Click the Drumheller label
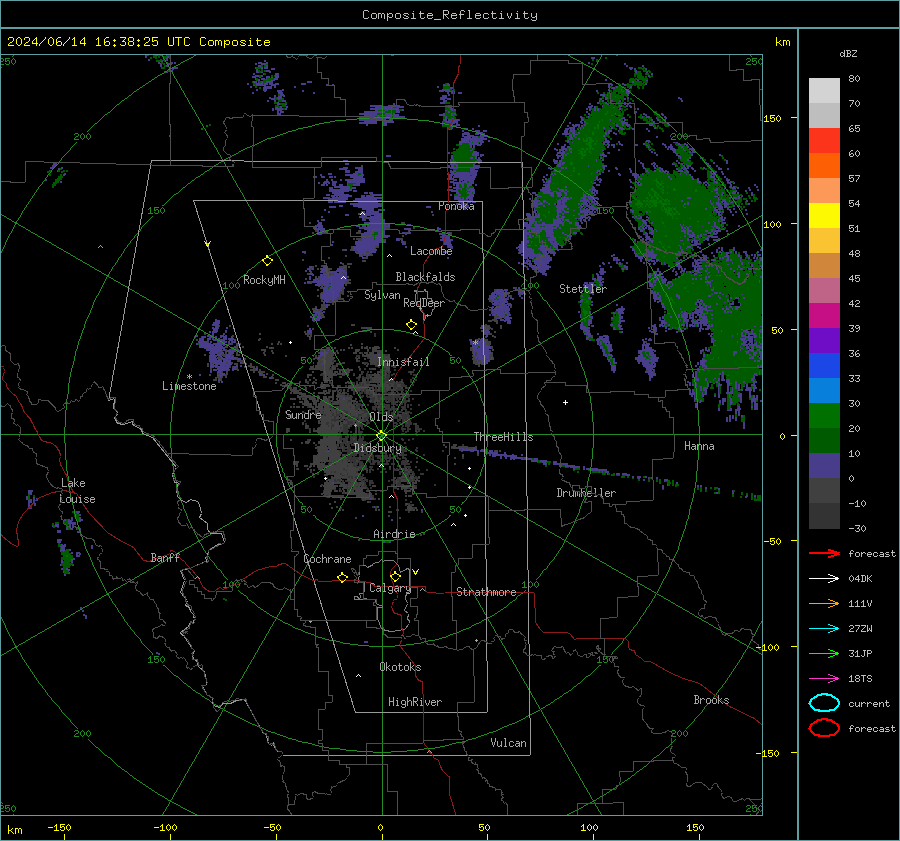Image resolution: width=900 pixels, height=841 pixels. 586,493
